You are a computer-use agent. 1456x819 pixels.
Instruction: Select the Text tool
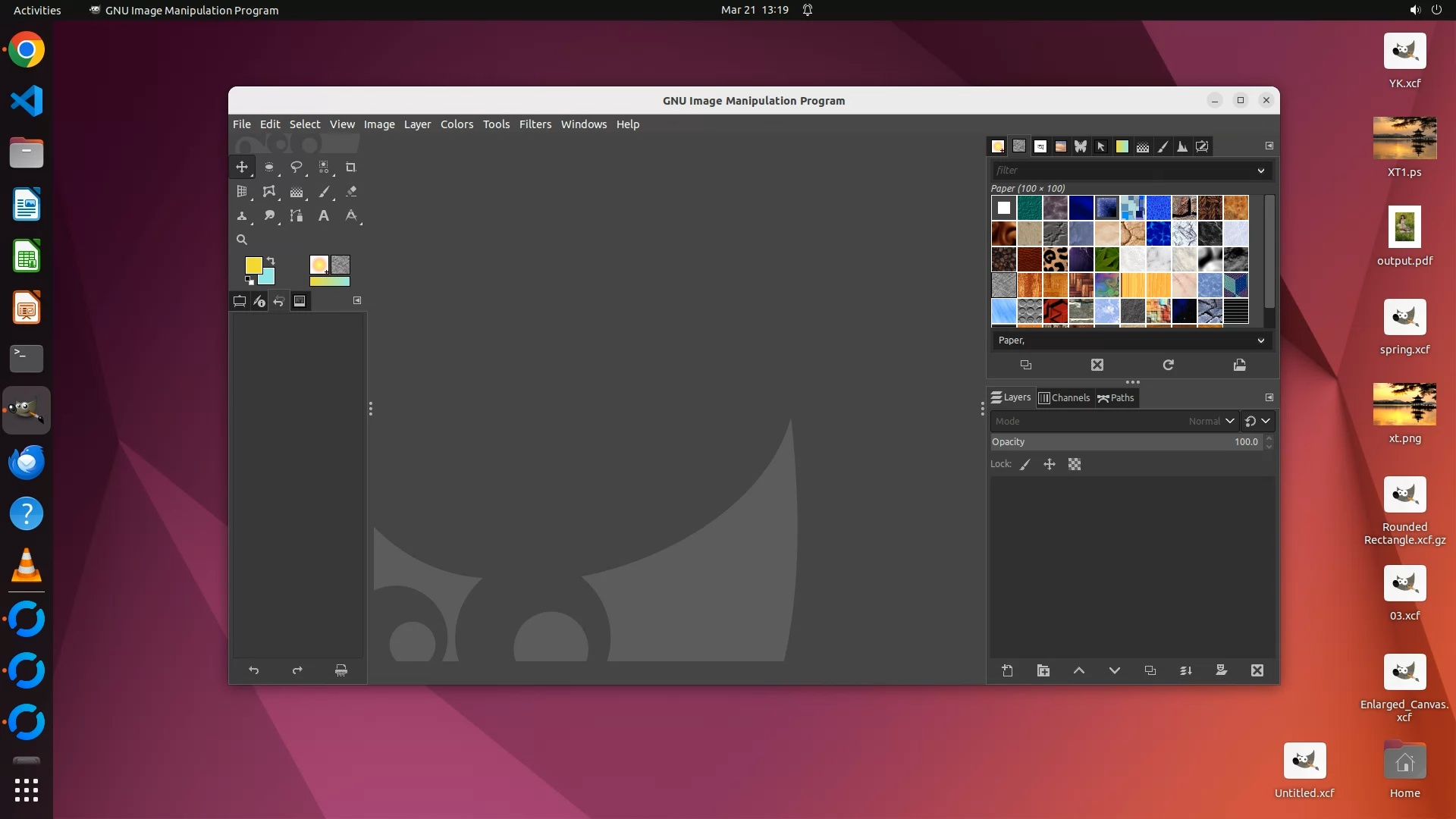coord(324,216)
